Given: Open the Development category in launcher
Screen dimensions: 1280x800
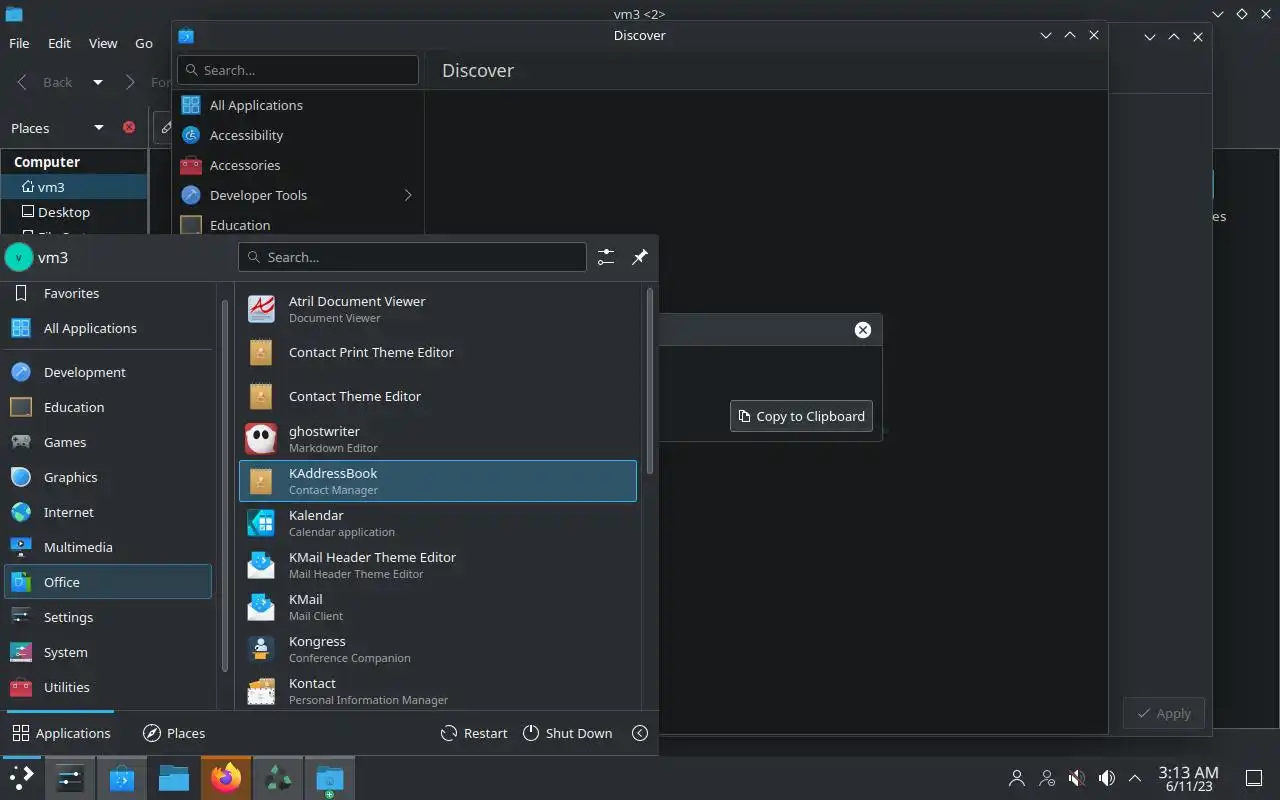Looking at the screenshot, I should 108,372.
